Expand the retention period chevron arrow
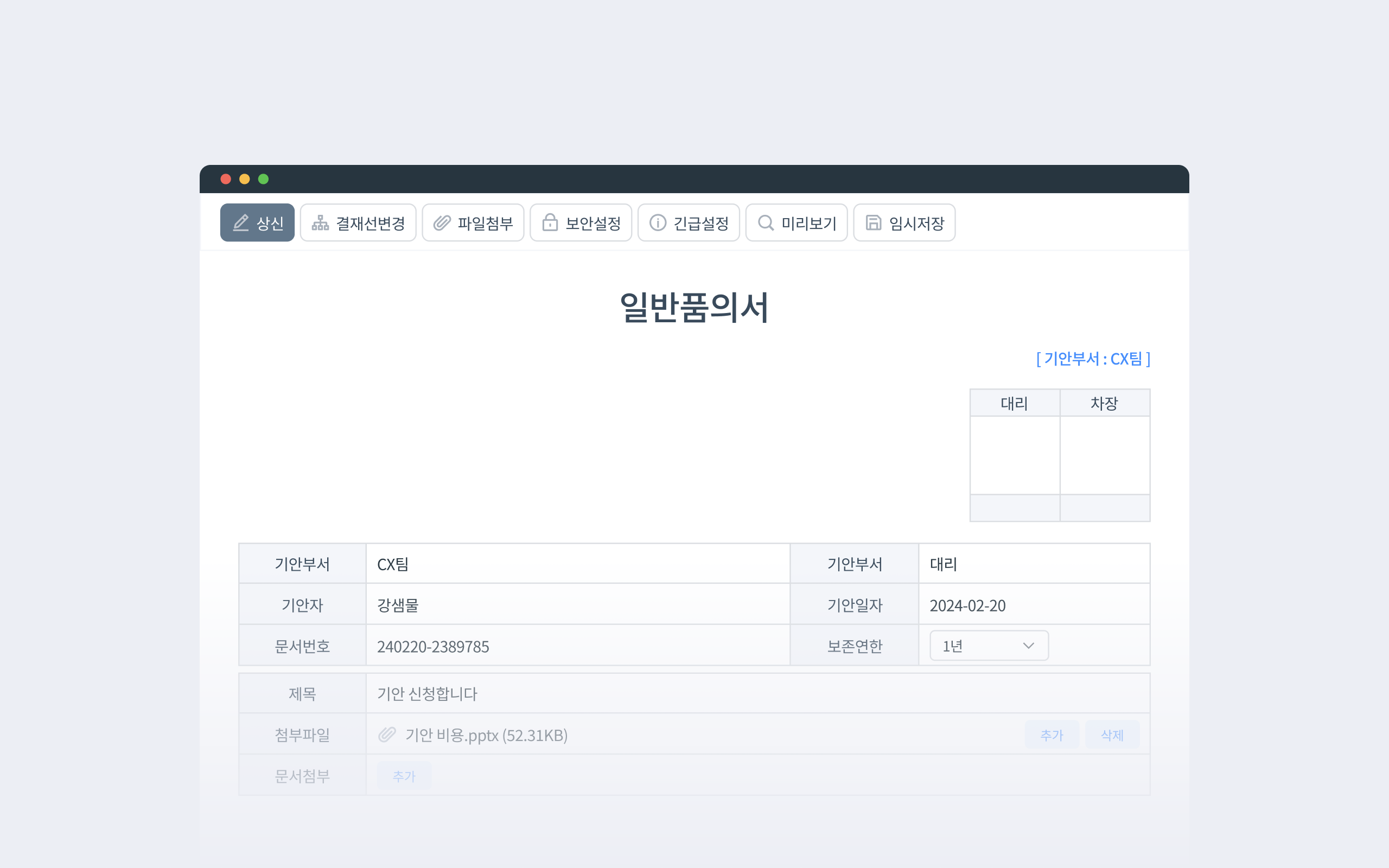 pos(1028,646)
